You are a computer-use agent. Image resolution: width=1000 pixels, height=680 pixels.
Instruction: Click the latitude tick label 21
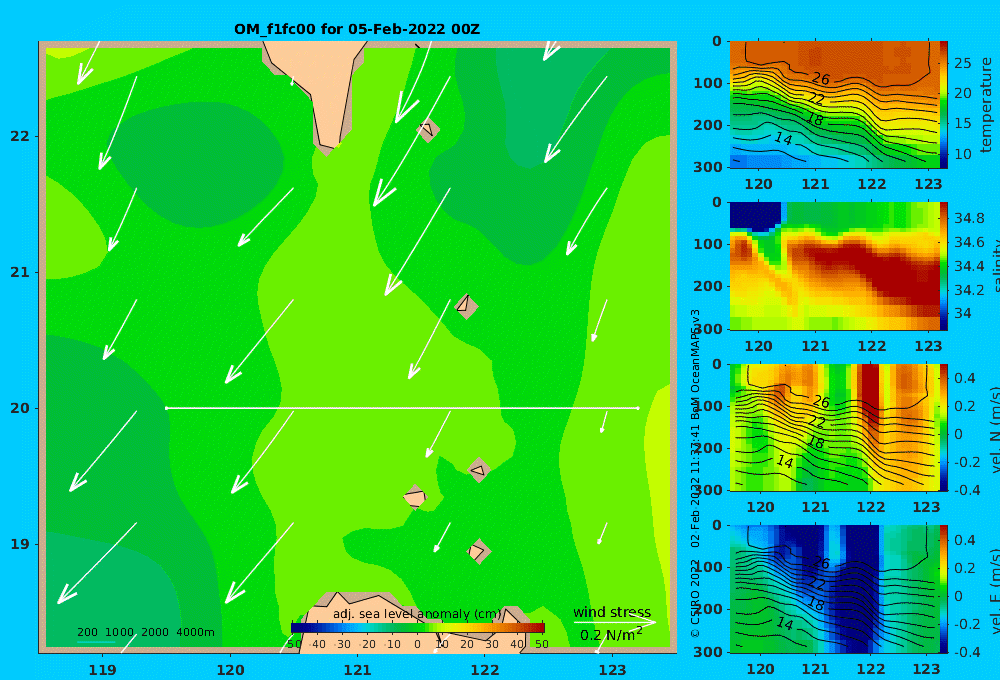click(x=20, y=272)
